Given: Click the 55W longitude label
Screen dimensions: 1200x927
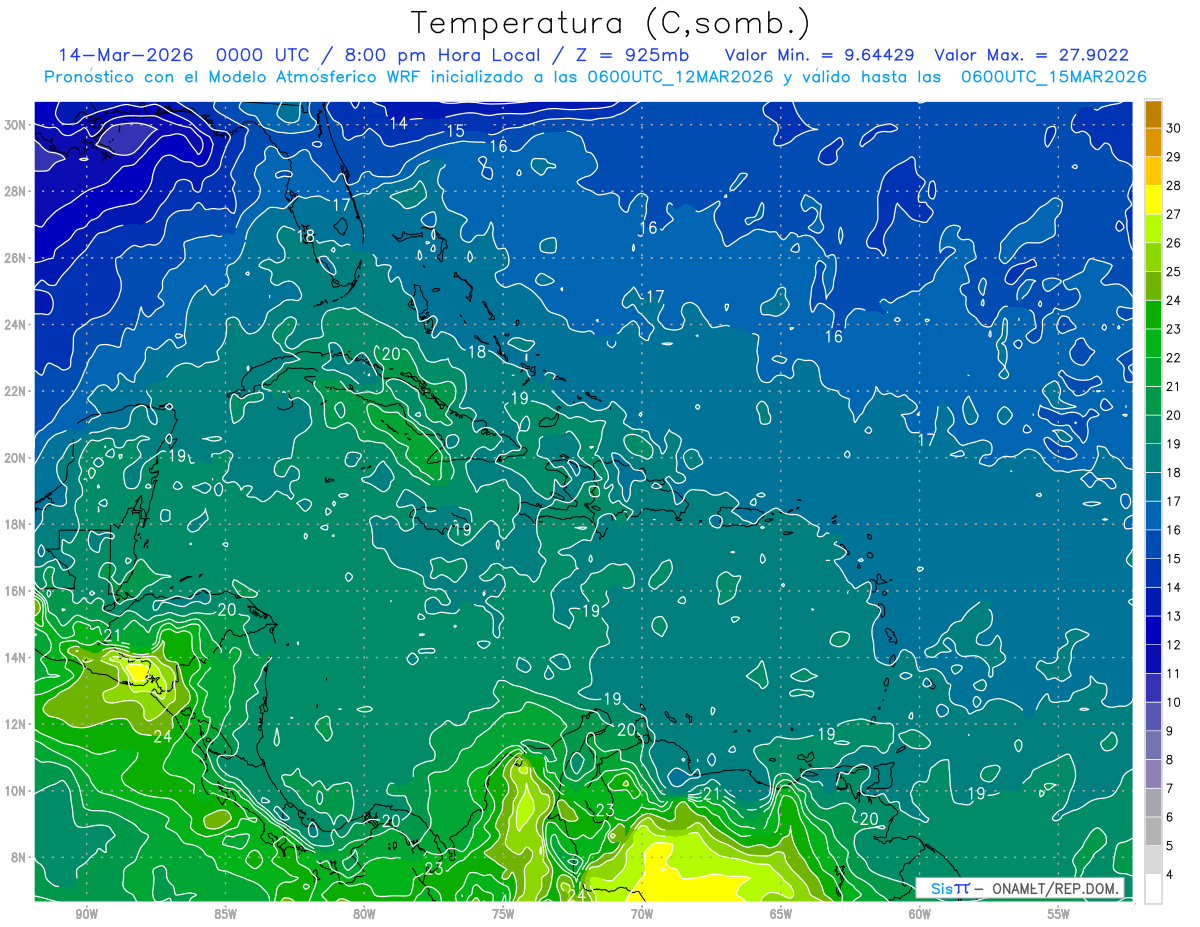Looking at the screenshot, I should coord(1059,914).
